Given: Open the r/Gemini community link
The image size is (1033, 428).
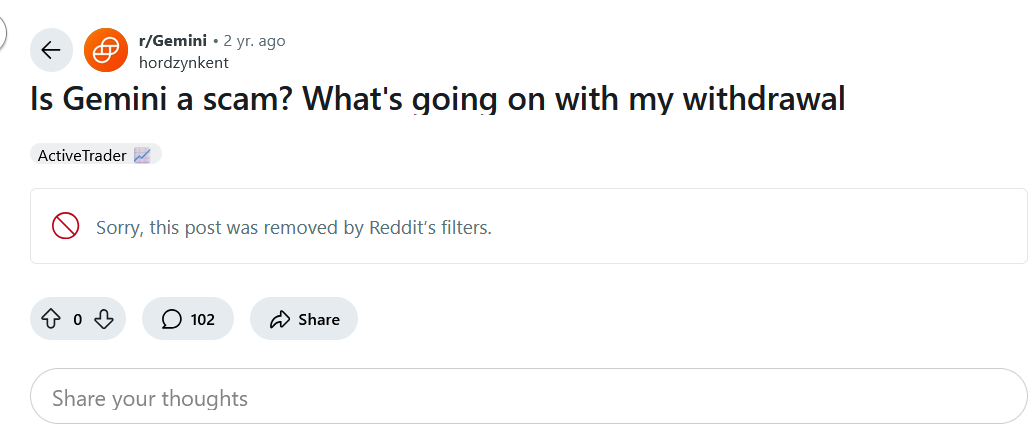Looking at the screenshot, I should point(173,41).
